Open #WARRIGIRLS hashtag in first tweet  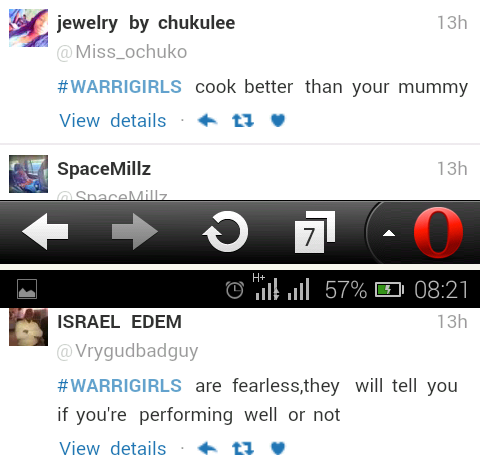coord(119,87)
